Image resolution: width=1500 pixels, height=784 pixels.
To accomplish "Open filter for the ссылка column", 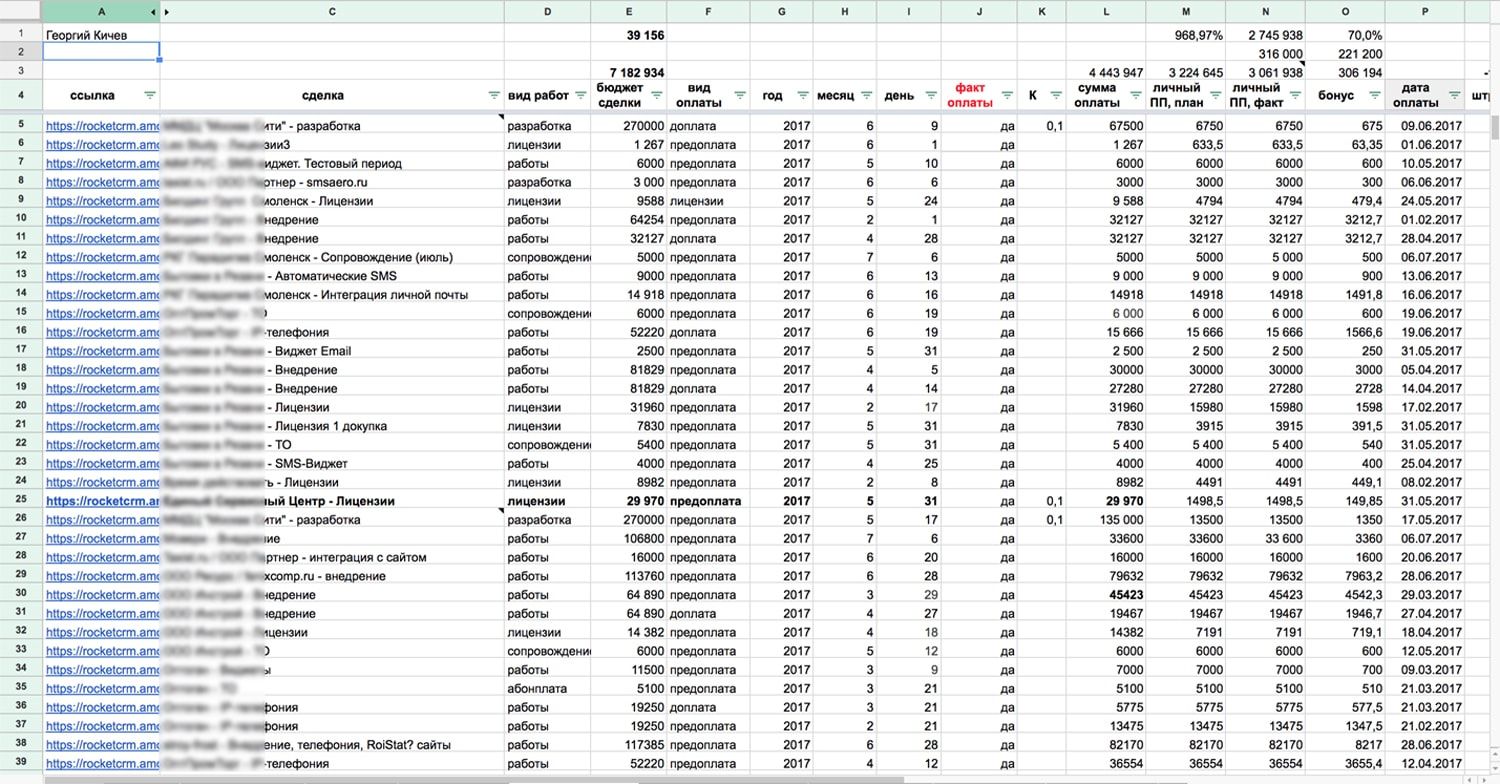I will click(150, 95).
